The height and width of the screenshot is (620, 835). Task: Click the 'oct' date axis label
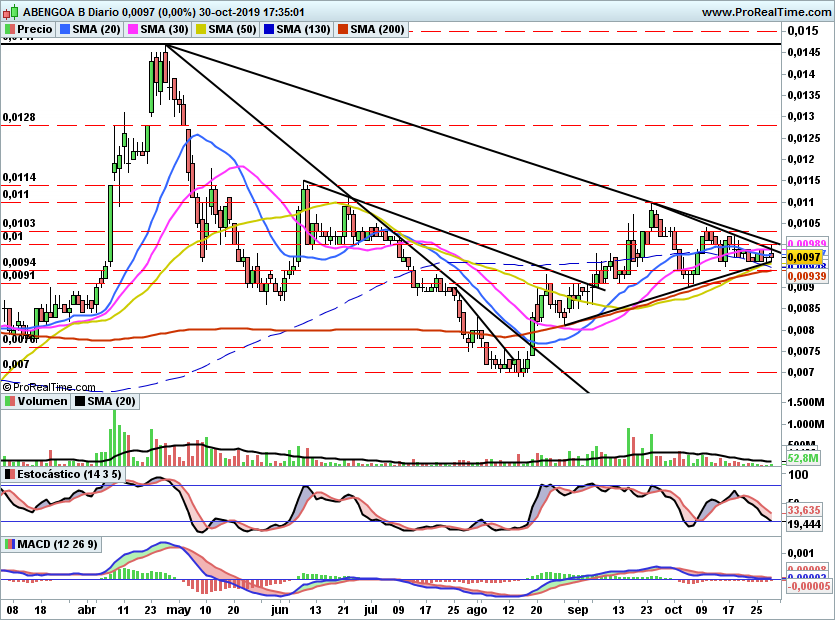tap(674, 610)
